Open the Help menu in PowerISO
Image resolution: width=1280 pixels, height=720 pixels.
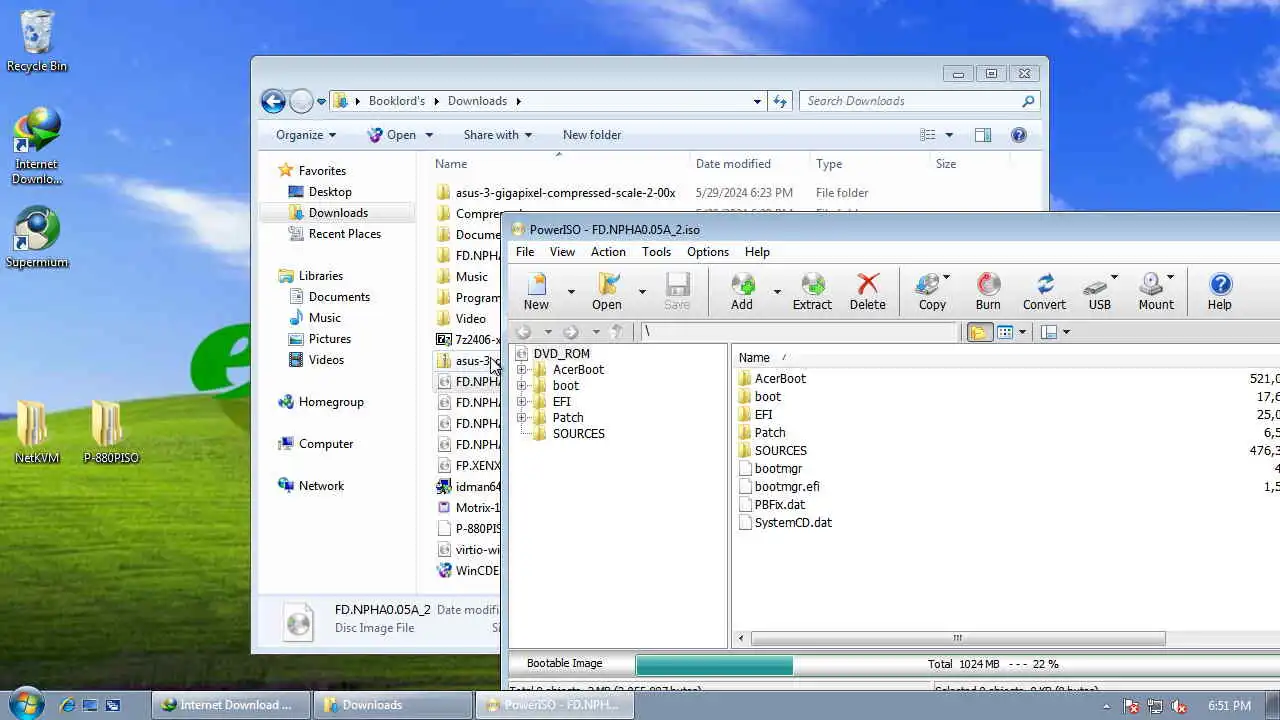[x=757, y=252]
